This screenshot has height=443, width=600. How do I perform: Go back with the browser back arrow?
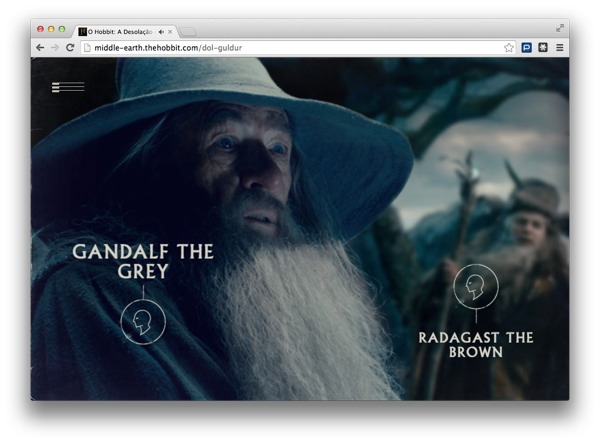click(40, 47)
